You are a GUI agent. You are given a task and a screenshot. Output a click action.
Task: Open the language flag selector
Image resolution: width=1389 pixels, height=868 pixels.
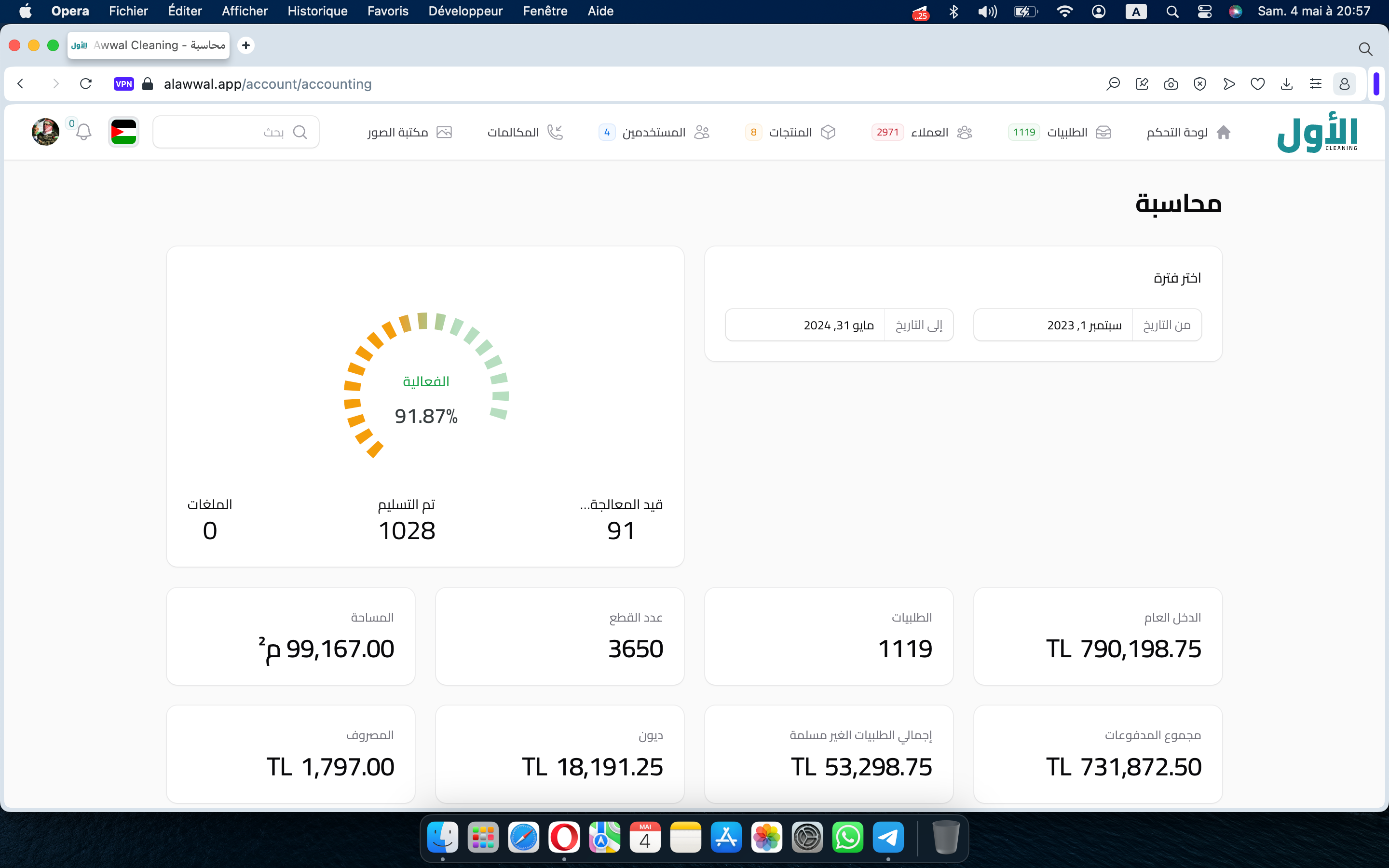tap(123, 132)
